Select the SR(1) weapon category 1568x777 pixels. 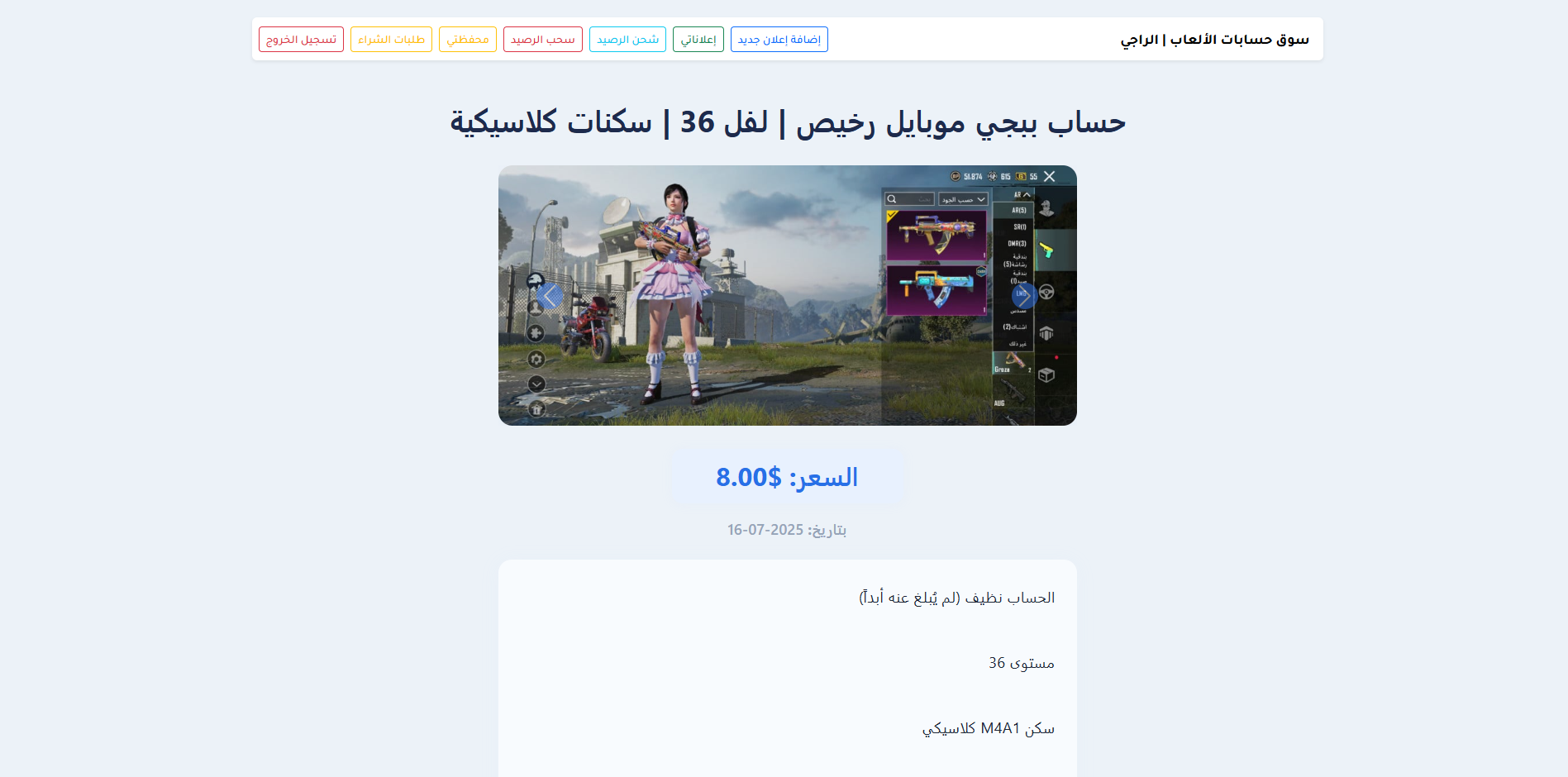[1019, 226]
